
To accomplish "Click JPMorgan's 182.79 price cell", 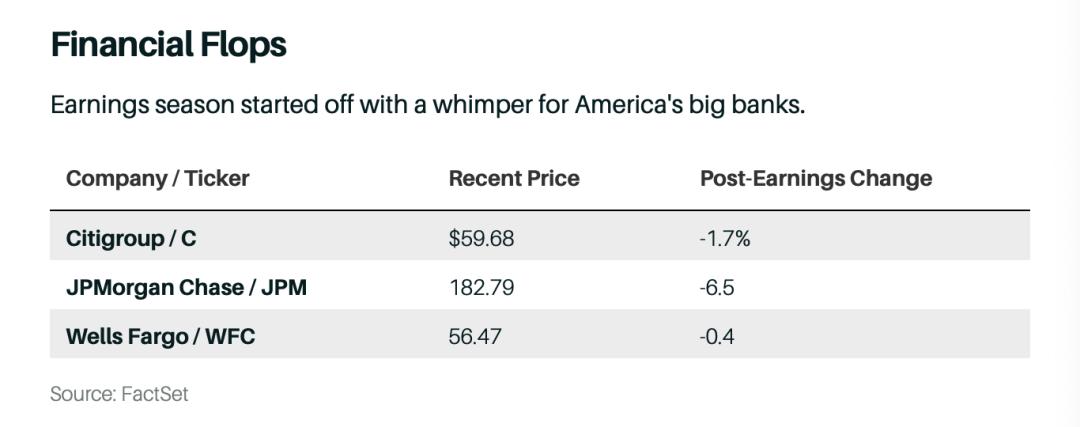I will pyautogui.click(x=481, y=287).
